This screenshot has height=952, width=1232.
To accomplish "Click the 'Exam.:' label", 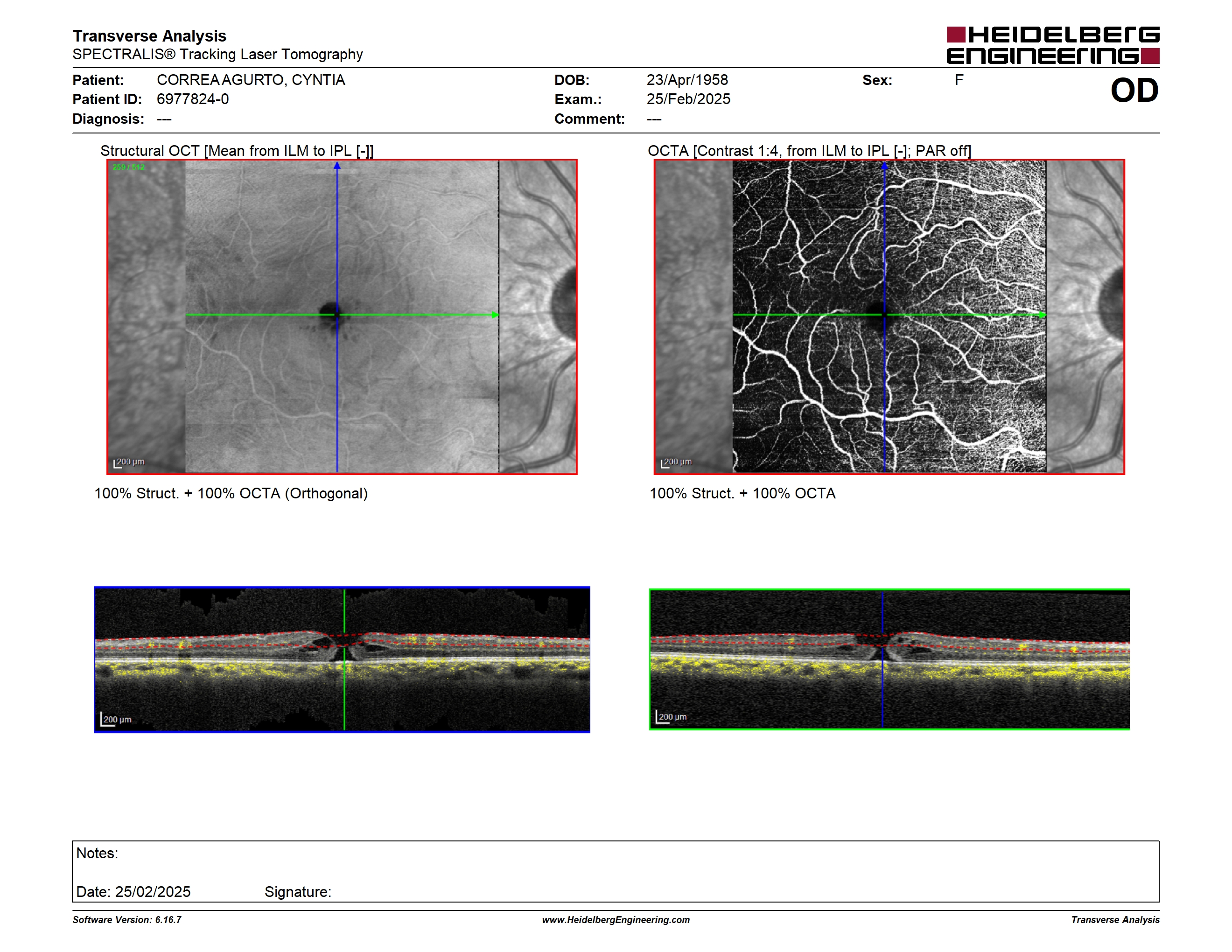I will pyautogui.click(x=578, y=99).
